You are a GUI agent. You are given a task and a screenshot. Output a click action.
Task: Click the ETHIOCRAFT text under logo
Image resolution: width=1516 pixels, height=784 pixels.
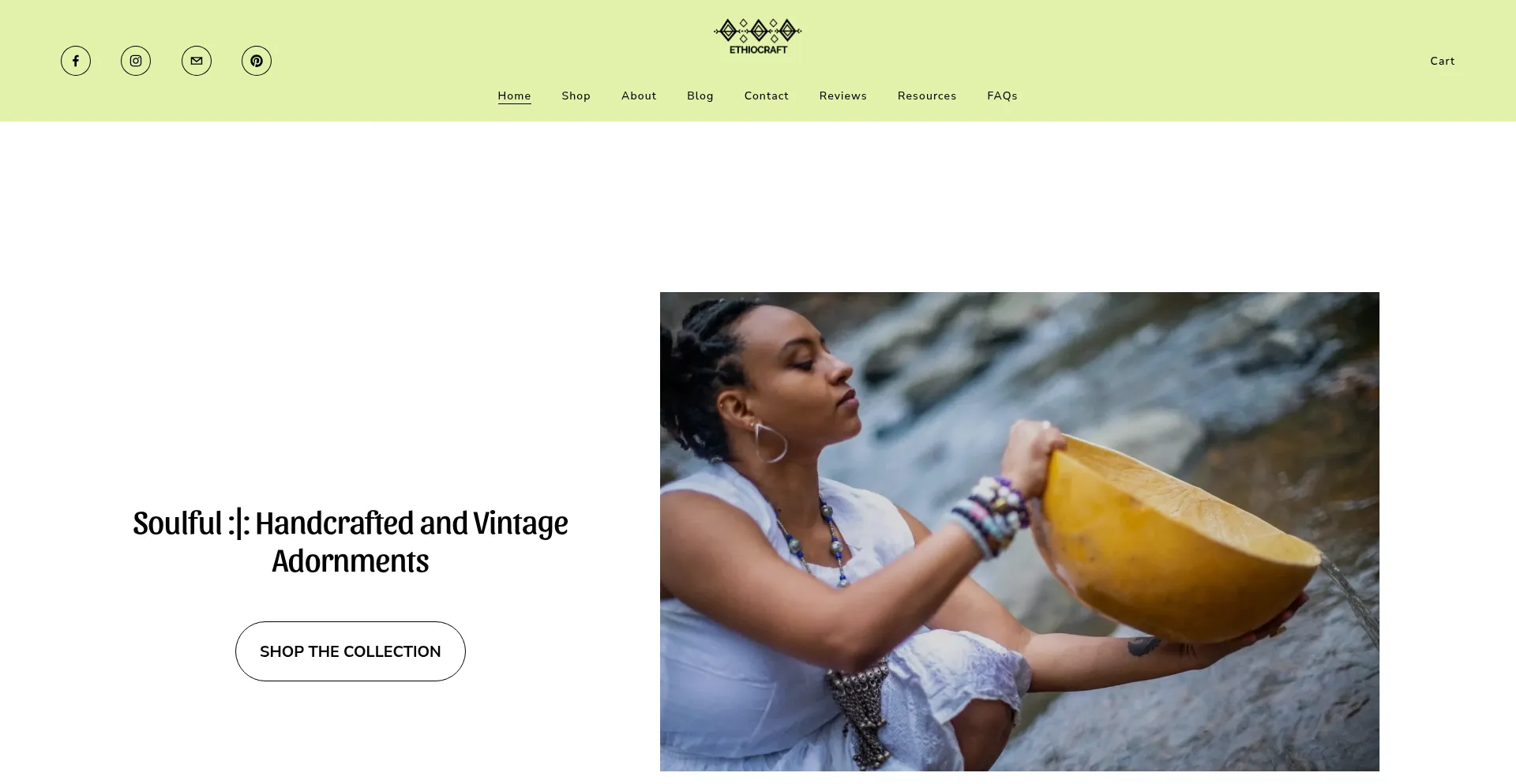click(x=758, y=50)
